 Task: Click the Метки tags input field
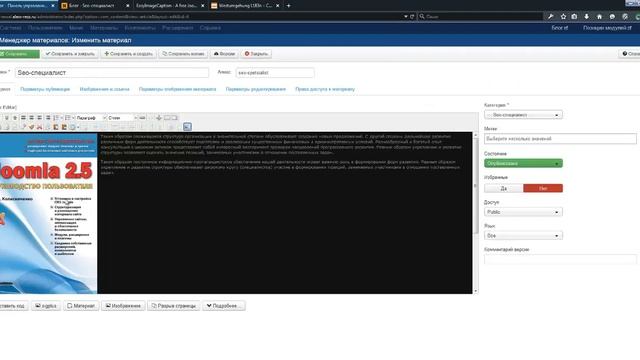(x=560, y=139)
